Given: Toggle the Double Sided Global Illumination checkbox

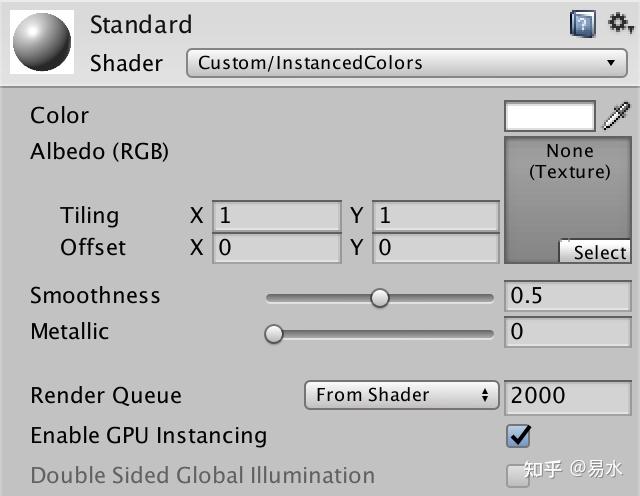Looking at the screenshot, I should (x=518, y=476).
